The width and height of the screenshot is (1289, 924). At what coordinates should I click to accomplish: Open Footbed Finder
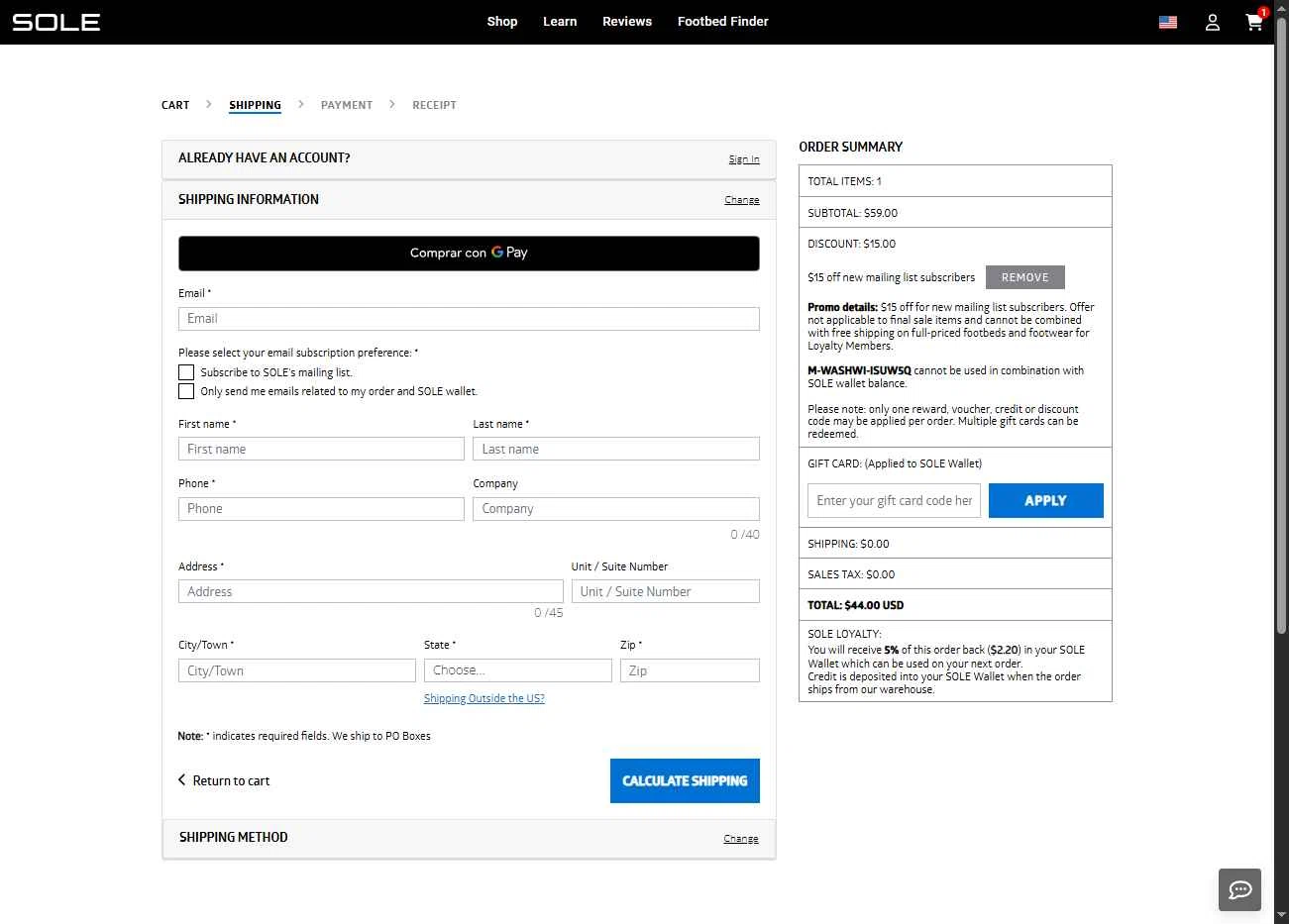(723, 22)
